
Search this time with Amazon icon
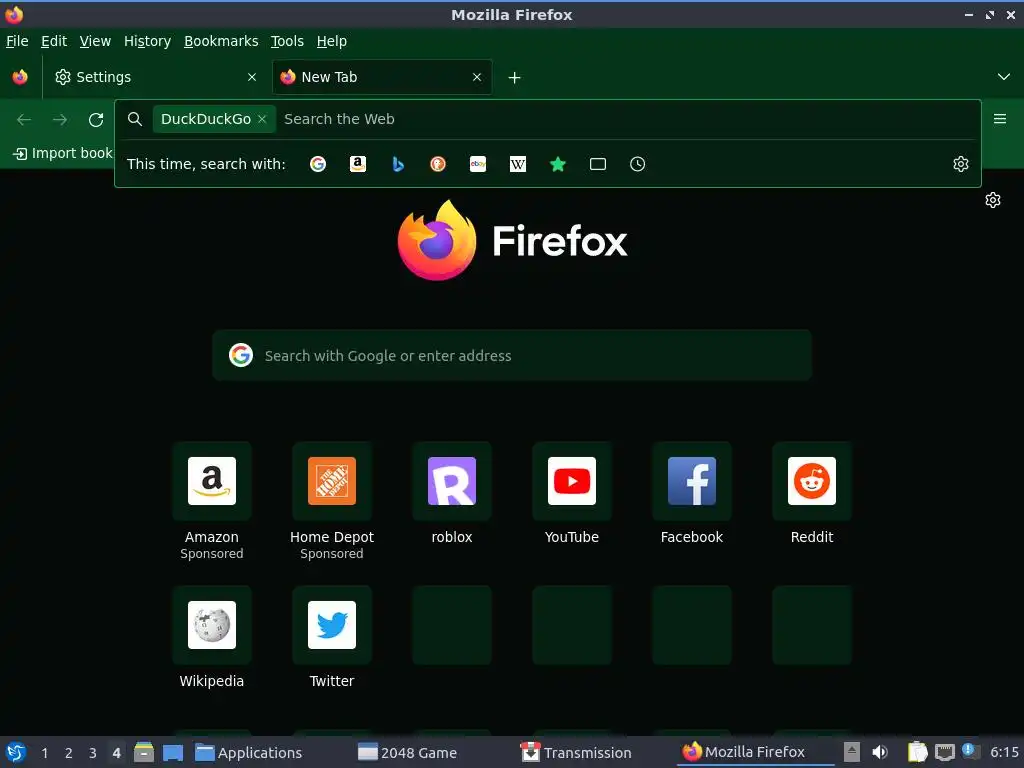tap(358, 164)
